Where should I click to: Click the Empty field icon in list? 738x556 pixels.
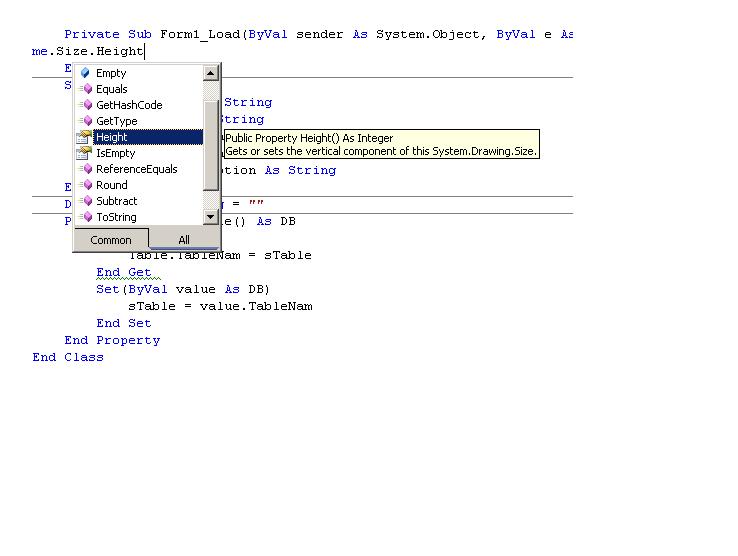pyautogui.click(x=85, y=73)
